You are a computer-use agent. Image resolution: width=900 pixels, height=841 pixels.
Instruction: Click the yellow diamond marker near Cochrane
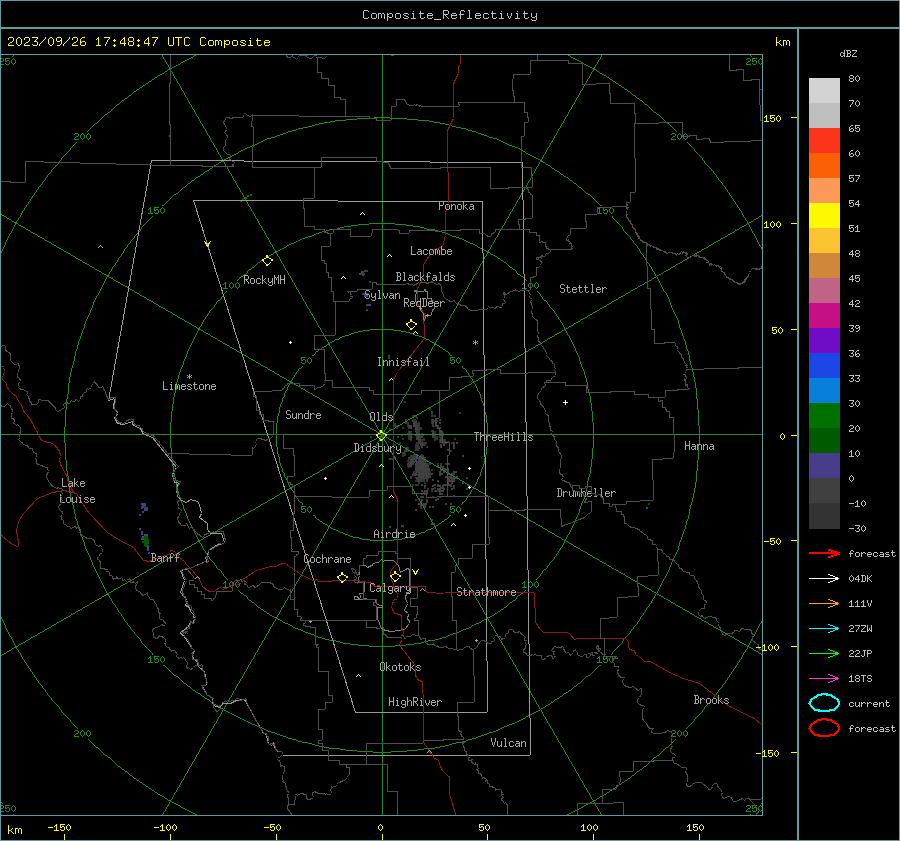343,577
